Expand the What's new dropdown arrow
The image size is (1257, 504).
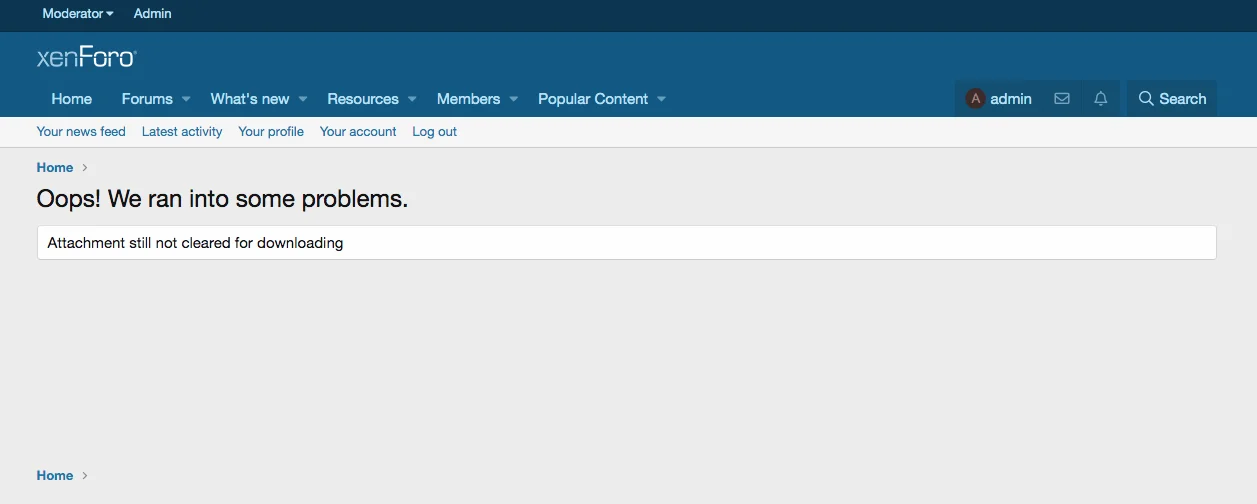pyautogui.click(x=303, y=99)
